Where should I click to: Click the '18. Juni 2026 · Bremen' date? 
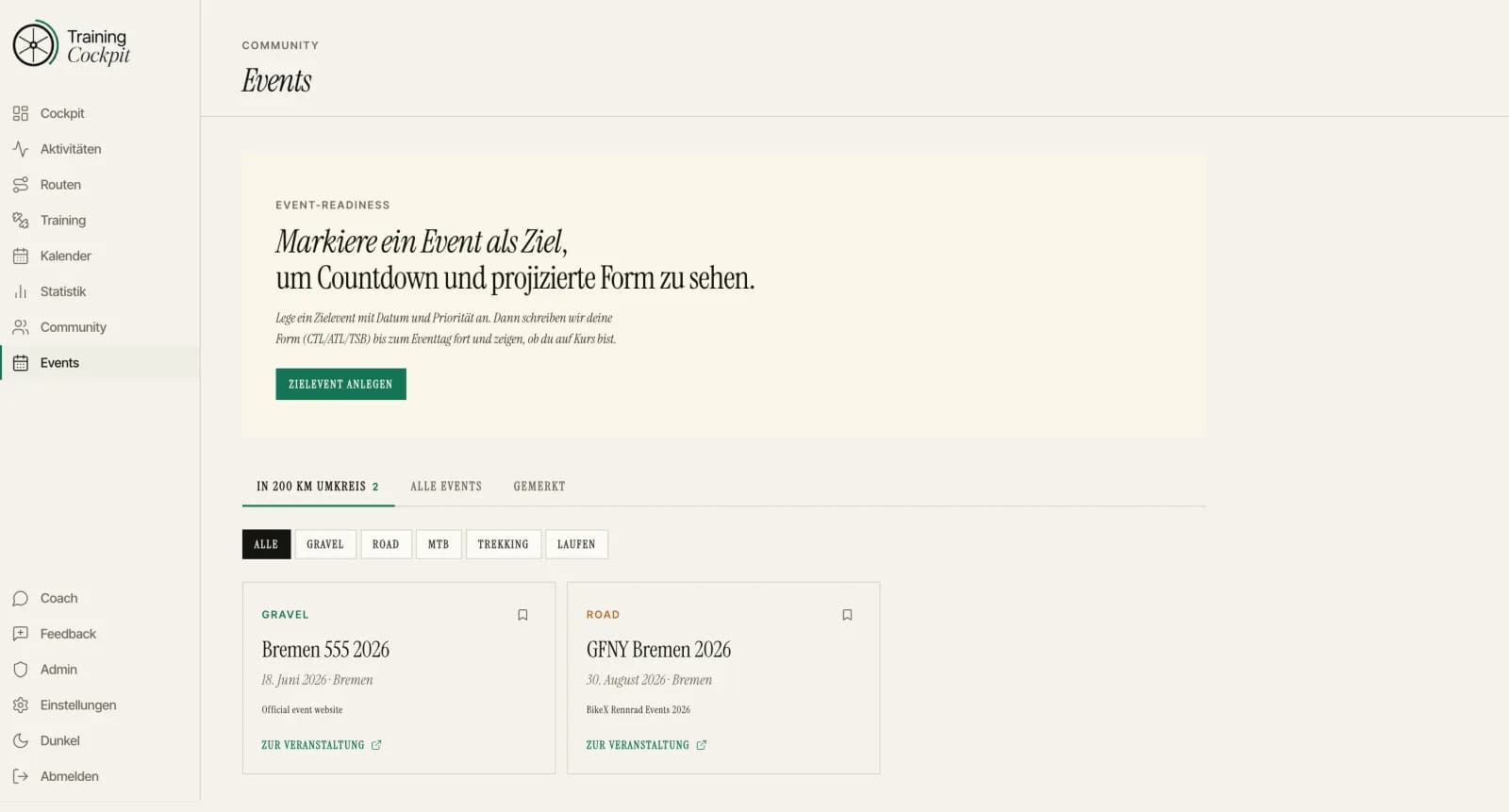point(317,680)
